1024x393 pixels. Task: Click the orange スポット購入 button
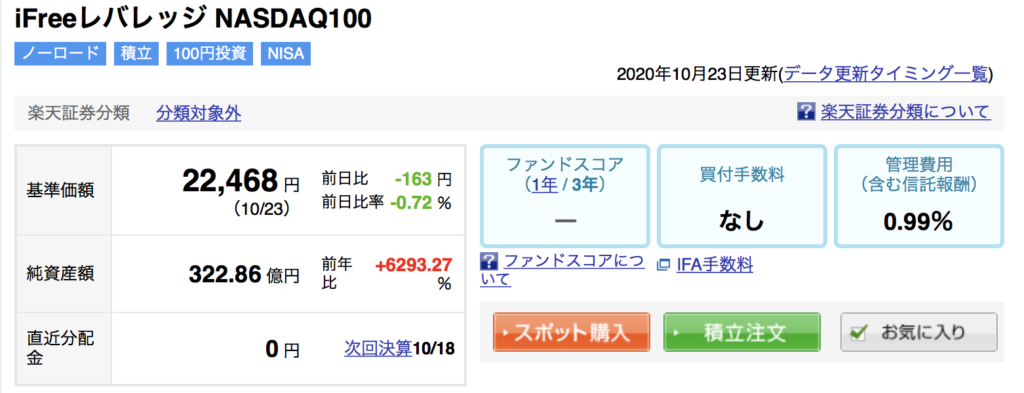[571, 333]
